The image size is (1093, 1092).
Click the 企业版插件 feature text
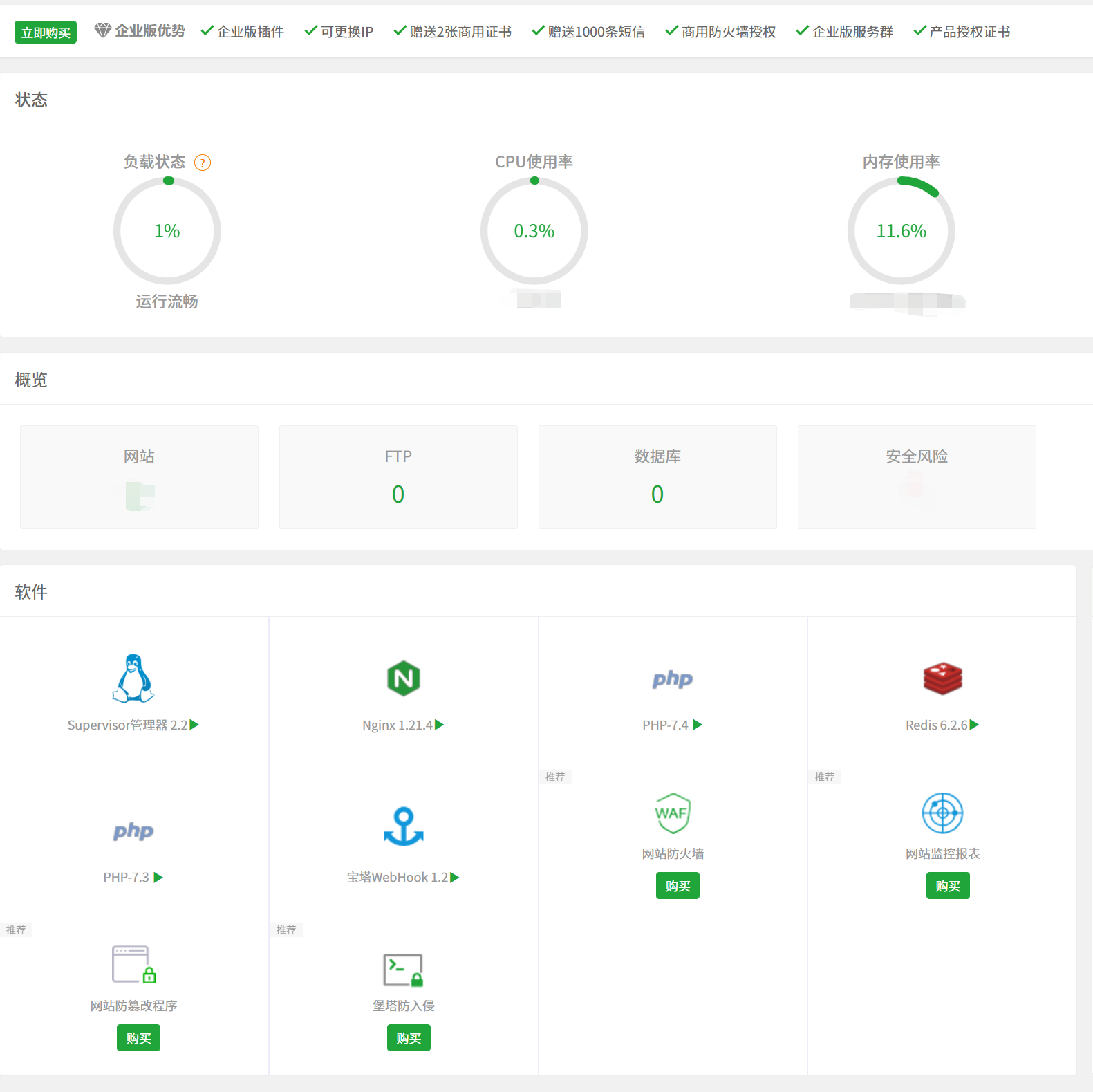[250, 32]
